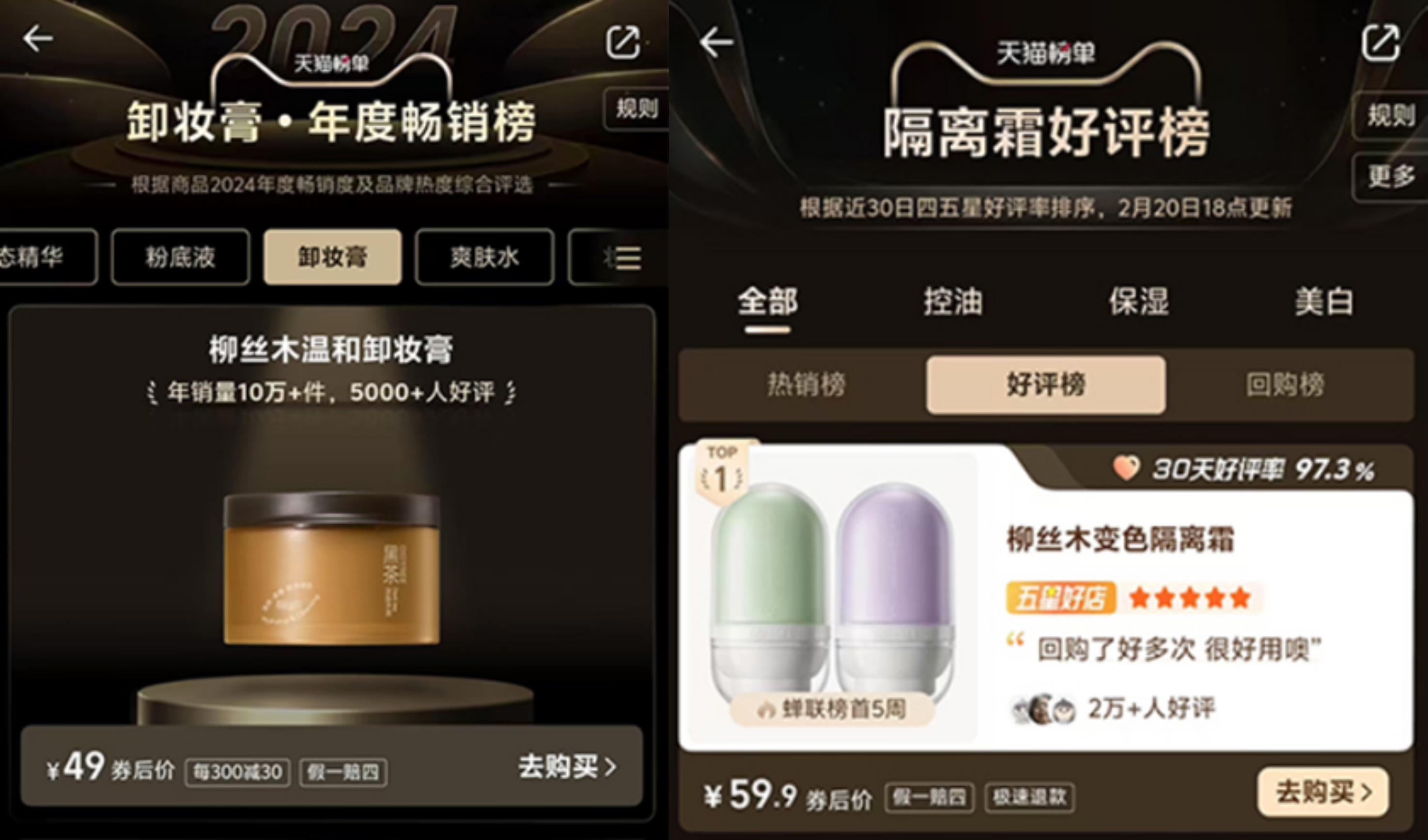Tap the reviewer avatars beside 2万+人好评
1428x840 pixels.
point(1044,709)
